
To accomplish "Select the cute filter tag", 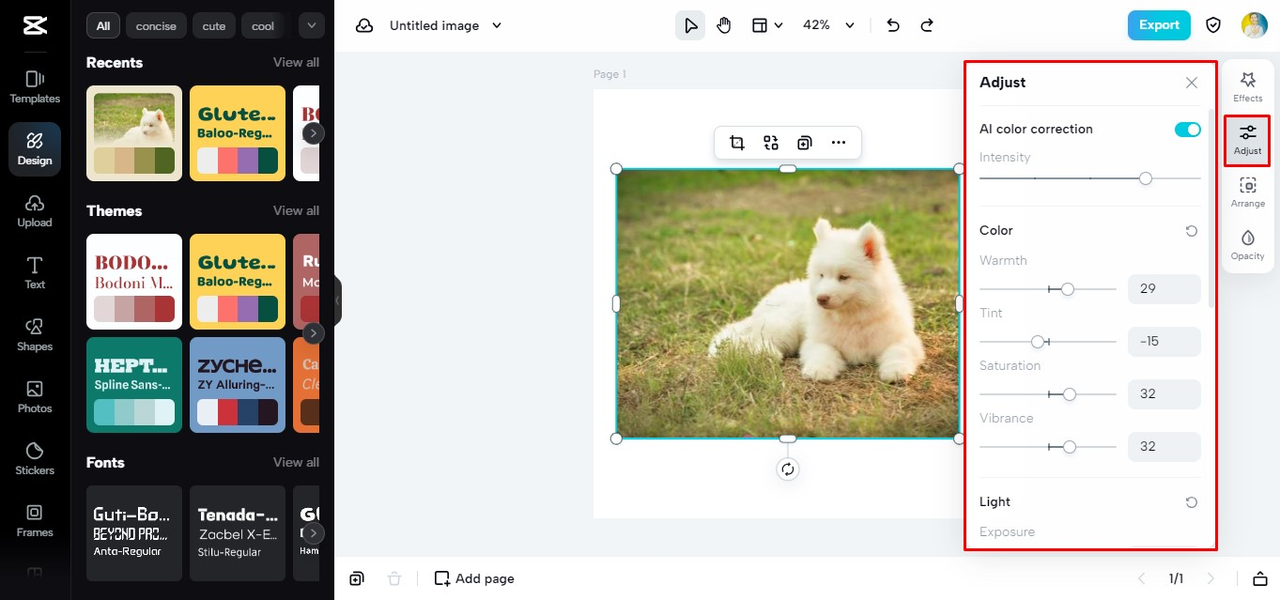I will pyautogui.click(x=214, y=26).
